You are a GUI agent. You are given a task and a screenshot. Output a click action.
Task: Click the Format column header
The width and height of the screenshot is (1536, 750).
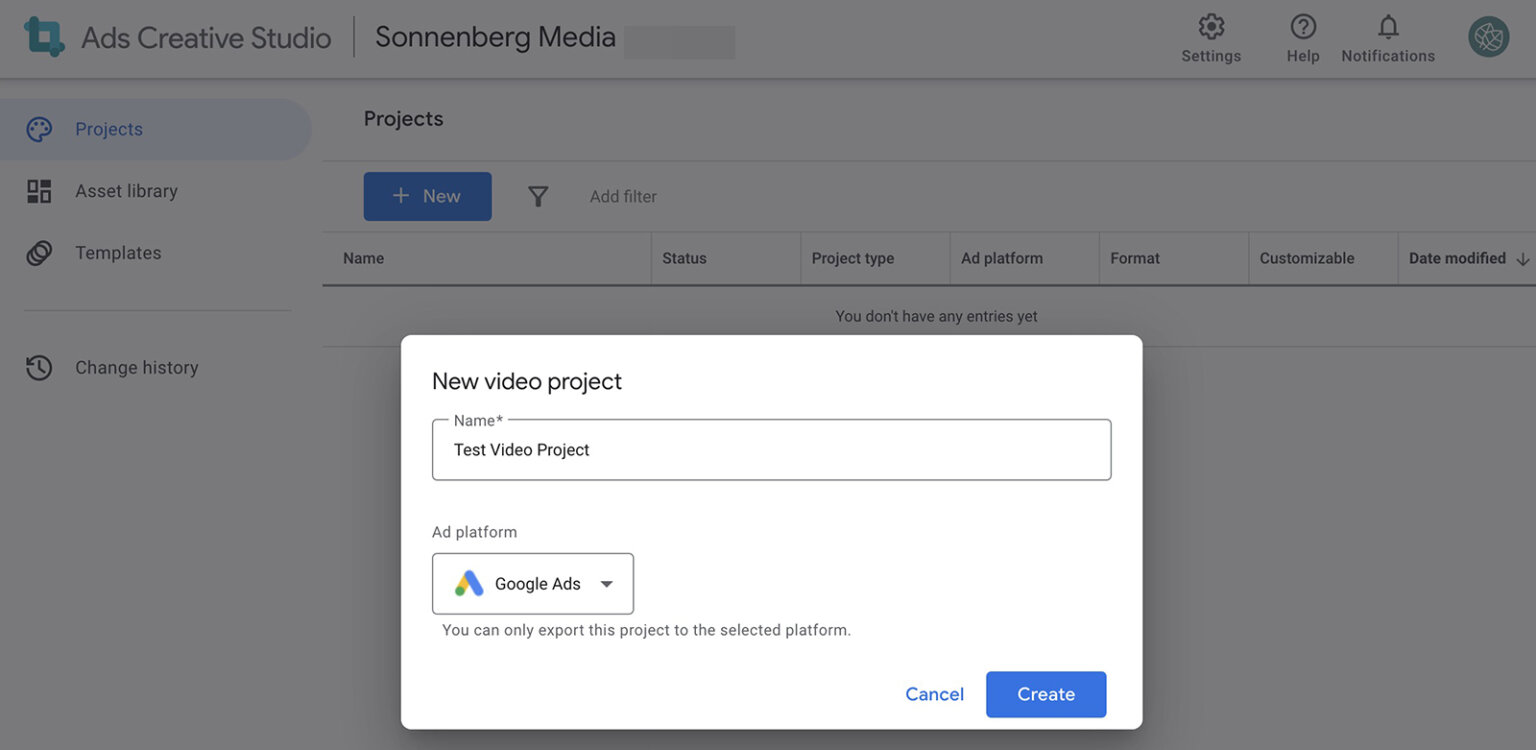pyautogui.click(x=1135, y=258)
